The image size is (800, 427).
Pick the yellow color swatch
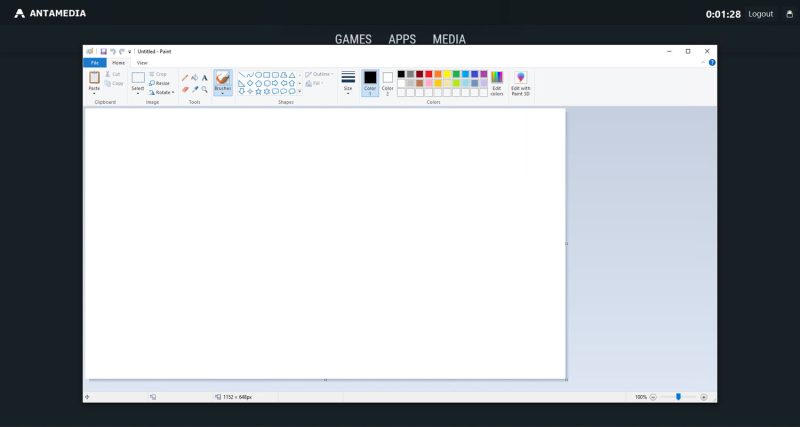click(x=447, y=74)
